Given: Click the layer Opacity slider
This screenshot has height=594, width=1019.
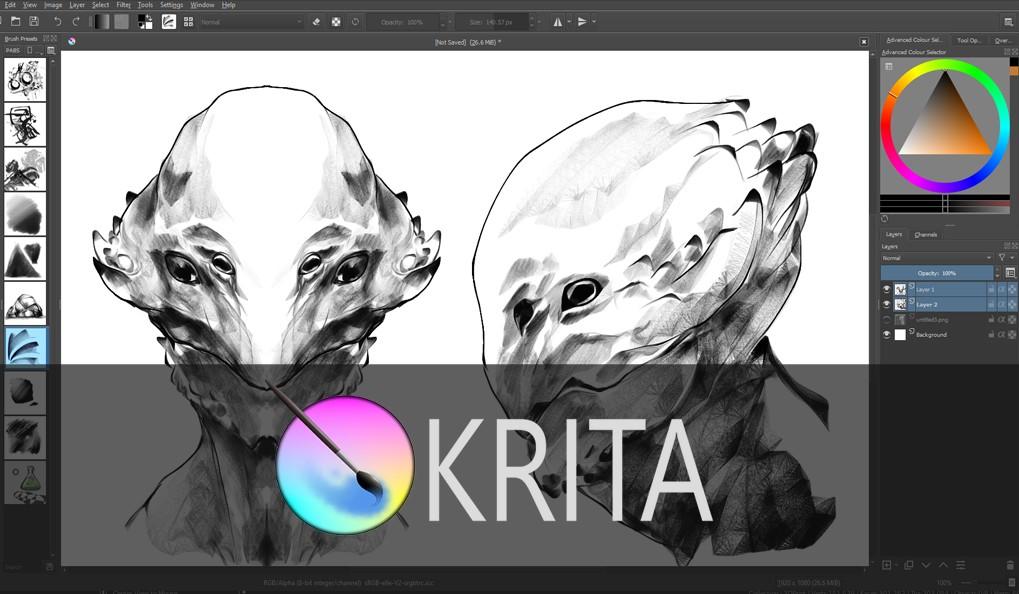Looking at the screenshot, I should coord(939,273).
